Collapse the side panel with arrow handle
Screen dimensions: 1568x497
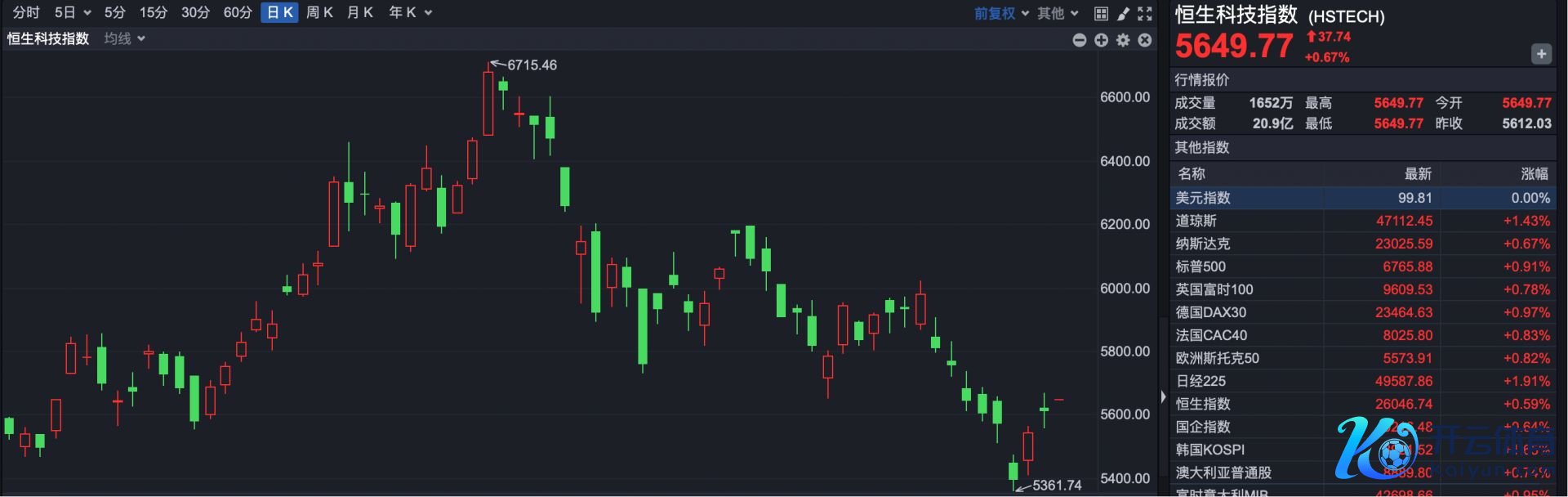[x=1163, y=396]
